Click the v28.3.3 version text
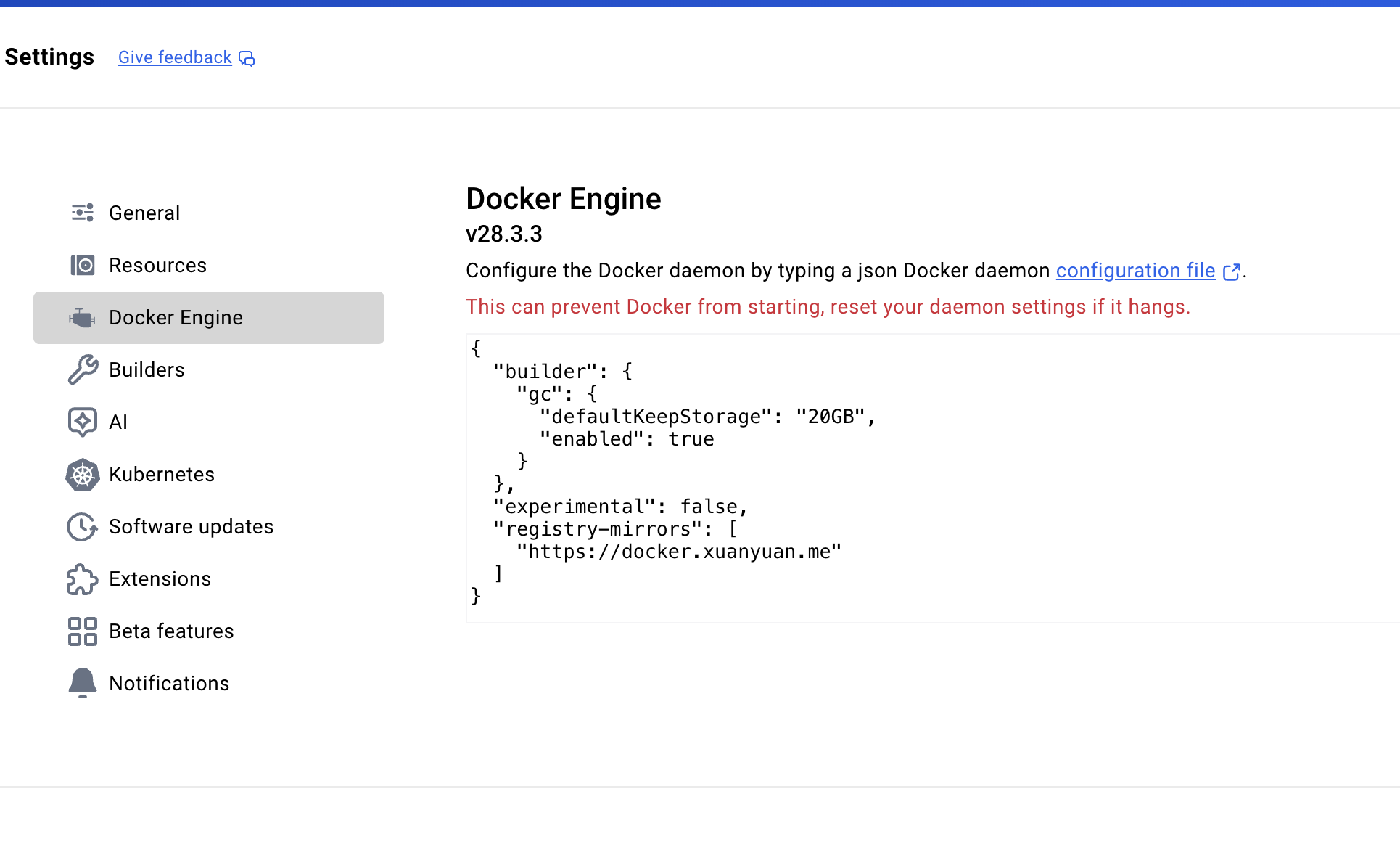1400x855 pixels. [504, 234]
